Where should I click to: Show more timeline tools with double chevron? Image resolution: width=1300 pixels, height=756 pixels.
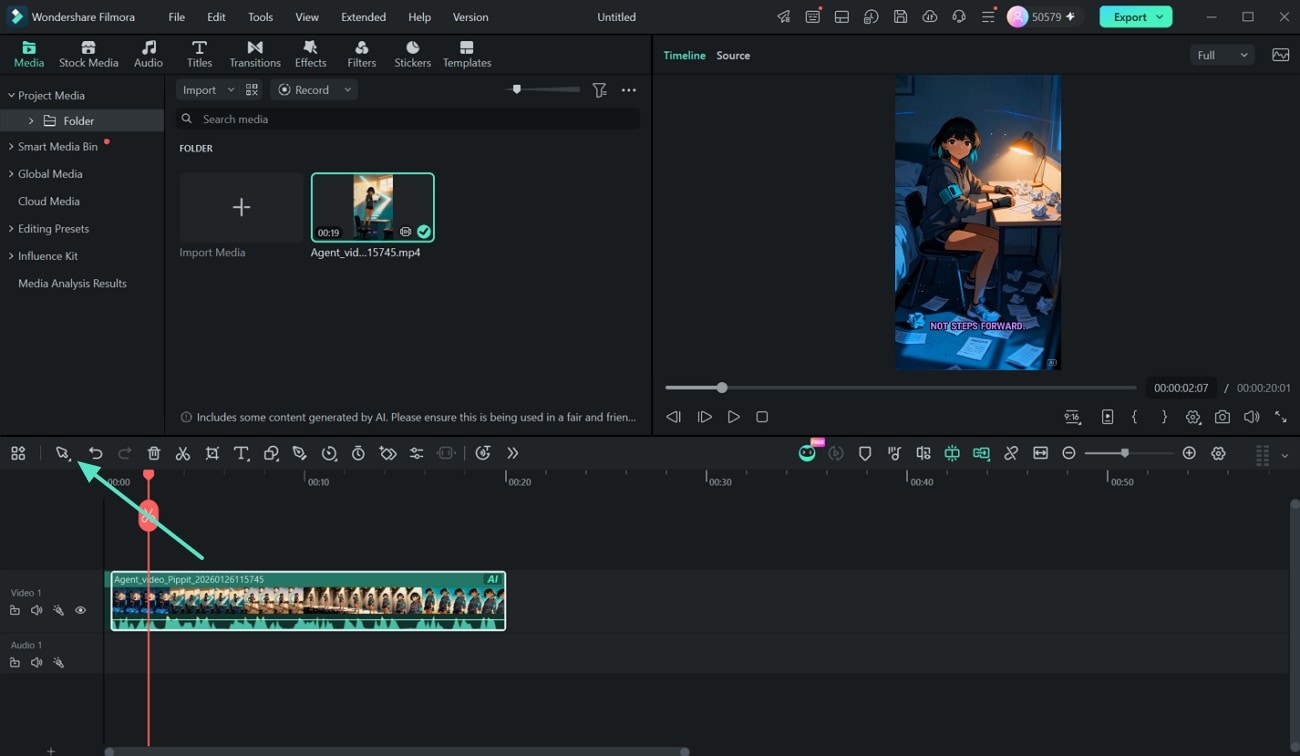pyautogui.click(x=512, y=453)
